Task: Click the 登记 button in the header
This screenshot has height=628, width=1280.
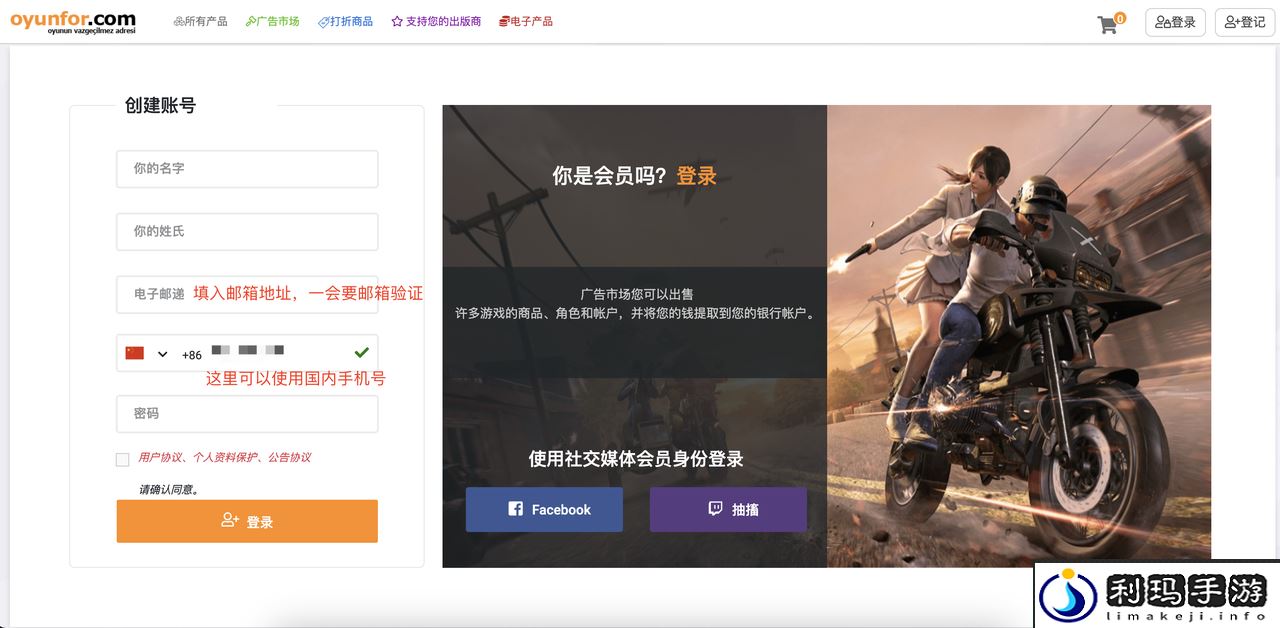Action: pos(1245,22)
